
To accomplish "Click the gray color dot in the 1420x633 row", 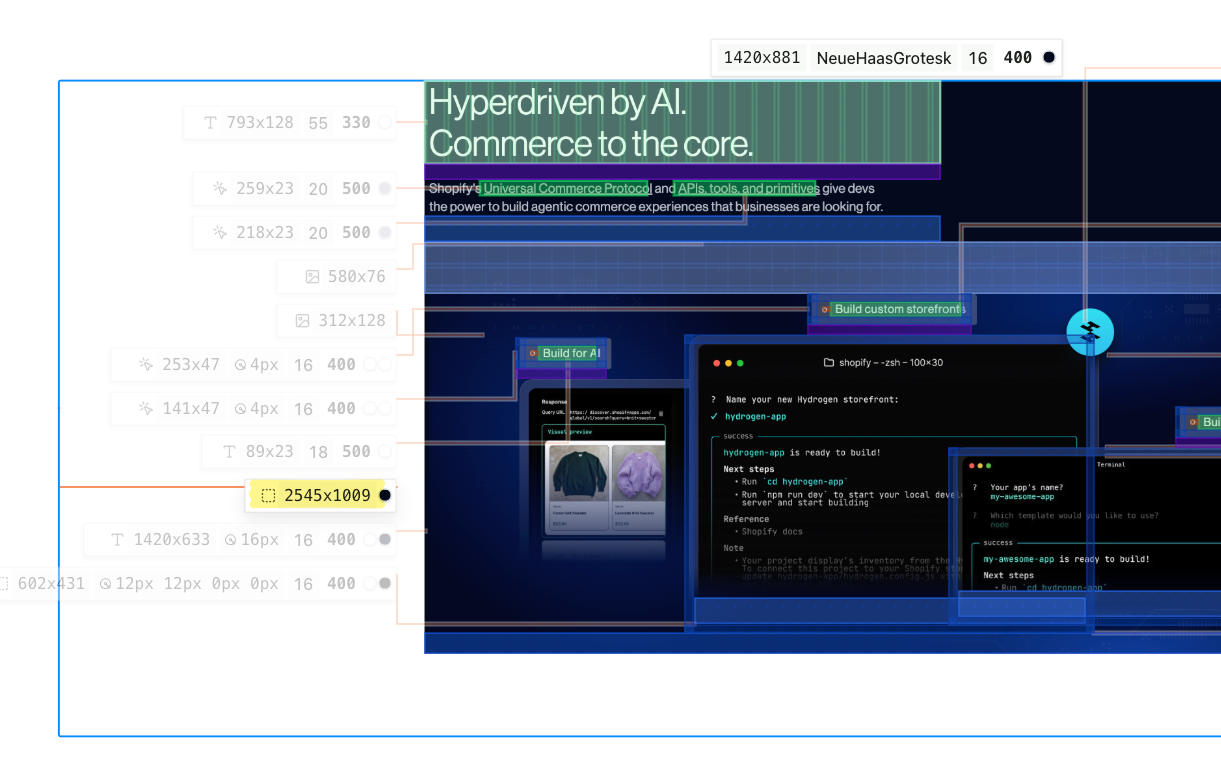I will [x=385, y=540].
